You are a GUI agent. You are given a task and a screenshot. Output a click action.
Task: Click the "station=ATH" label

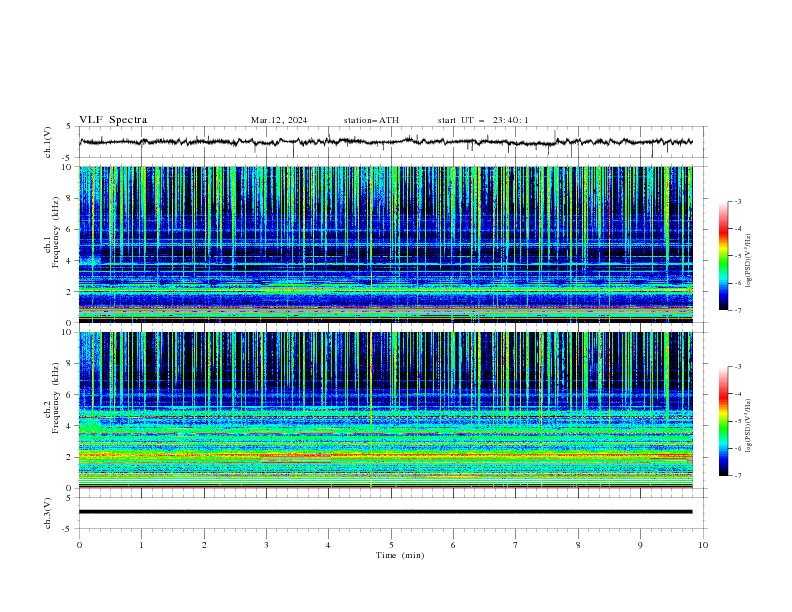click(x=371, y=120)
